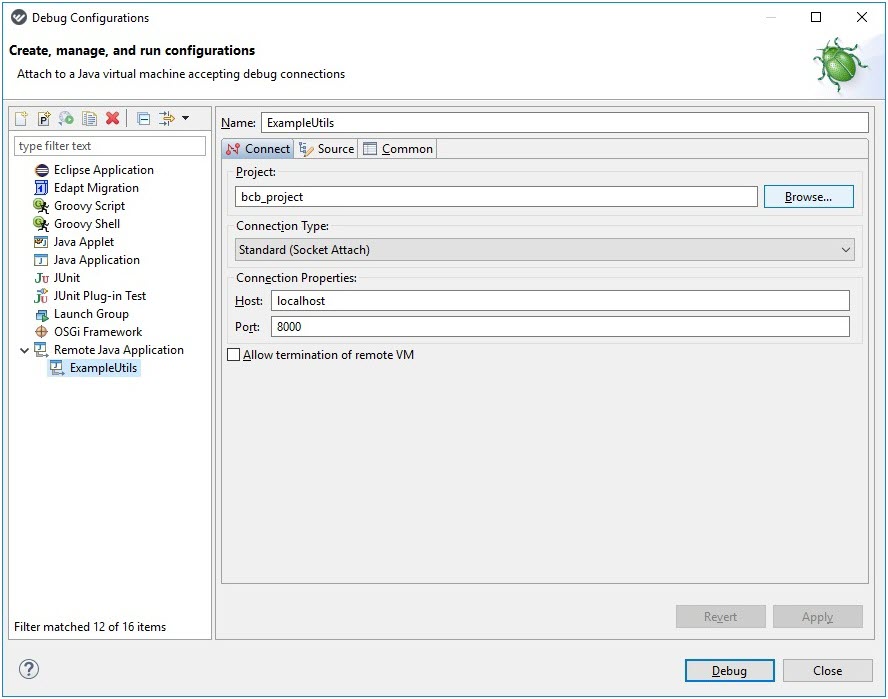Click the Project field bcb_project

496,197
